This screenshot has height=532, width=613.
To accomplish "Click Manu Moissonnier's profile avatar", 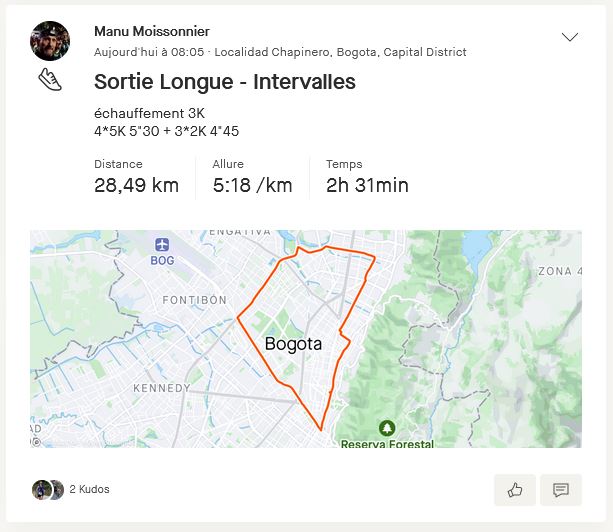I will (51, 40).
